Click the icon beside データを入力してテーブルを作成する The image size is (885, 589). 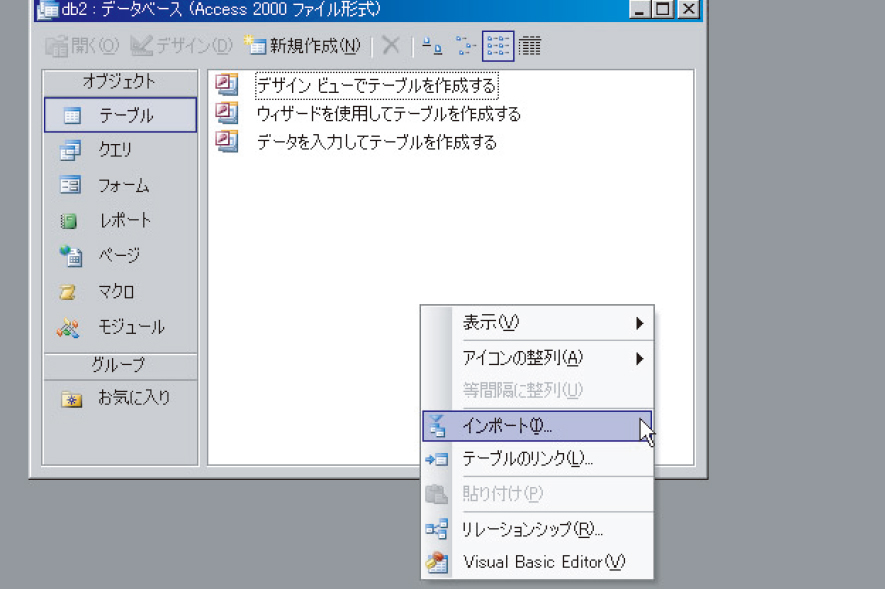tap(227, 142)
